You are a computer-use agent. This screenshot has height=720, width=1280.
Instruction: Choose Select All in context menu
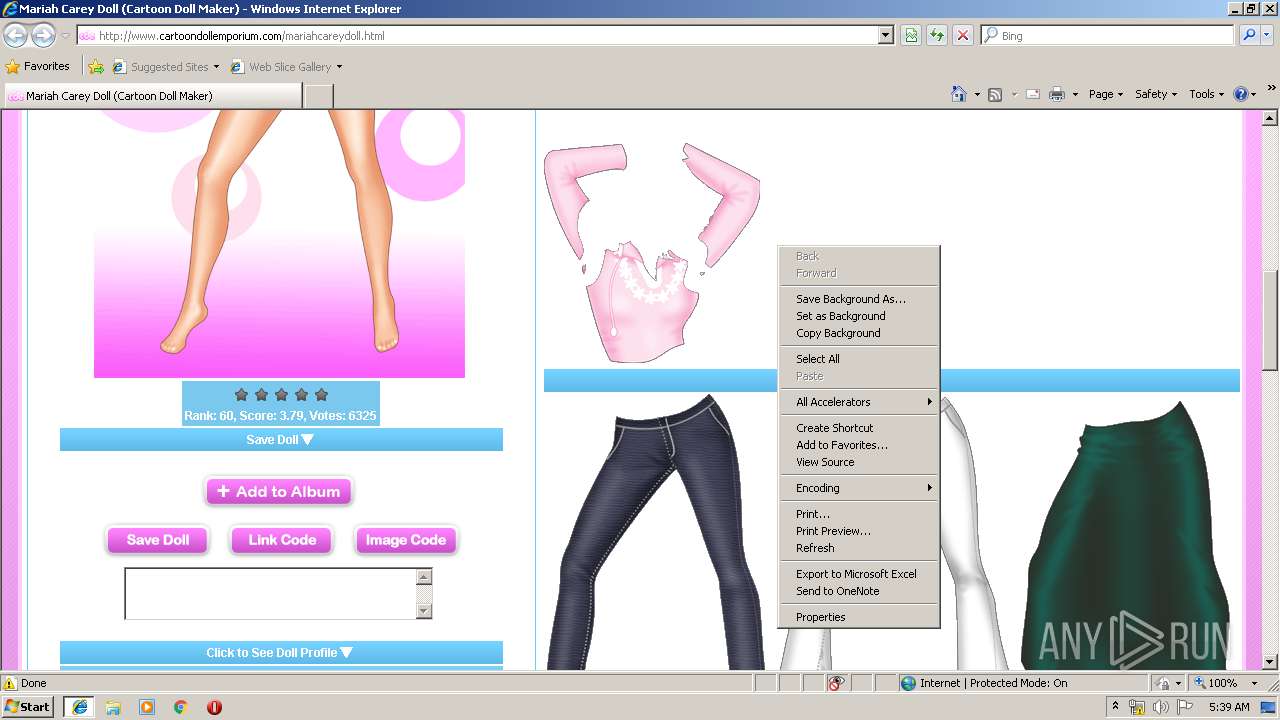pos(859,359)
